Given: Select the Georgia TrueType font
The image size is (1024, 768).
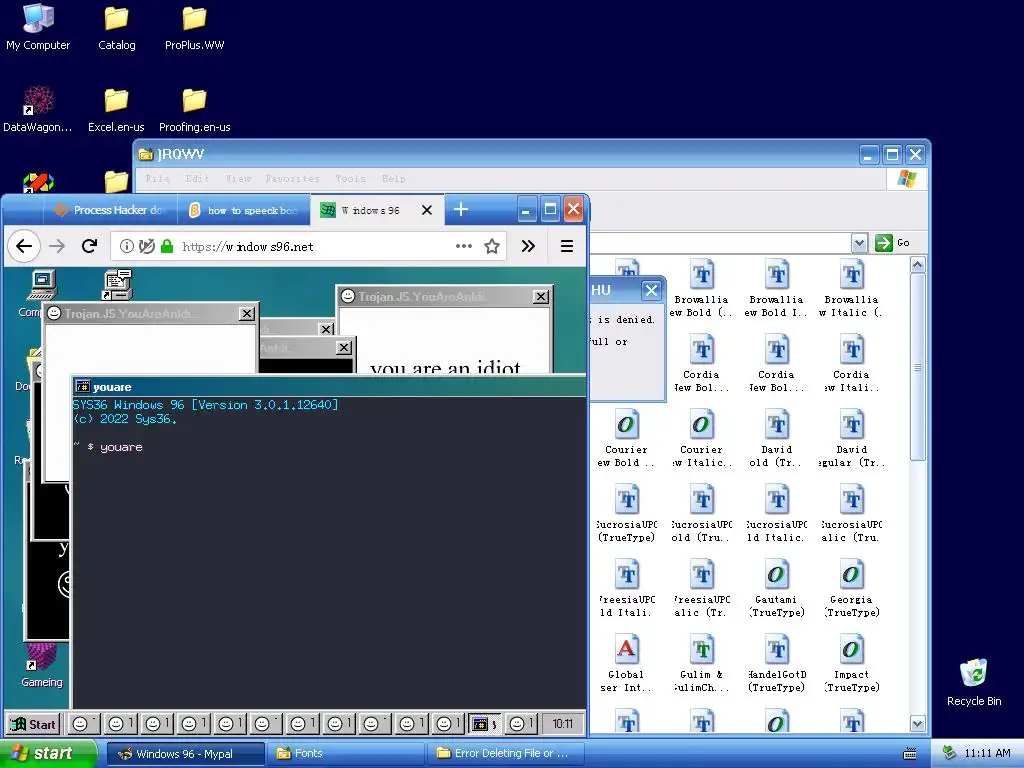Looking at the screenshot, I should pos(852,588).
